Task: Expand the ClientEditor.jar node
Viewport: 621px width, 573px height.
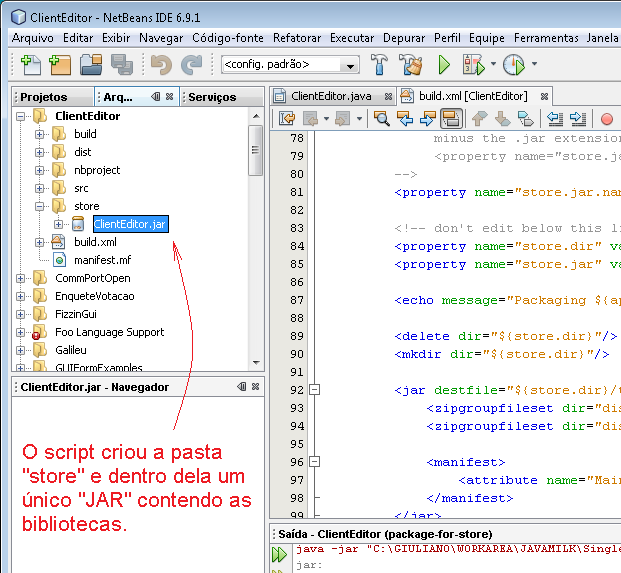Action: click(x=58, y=224)
